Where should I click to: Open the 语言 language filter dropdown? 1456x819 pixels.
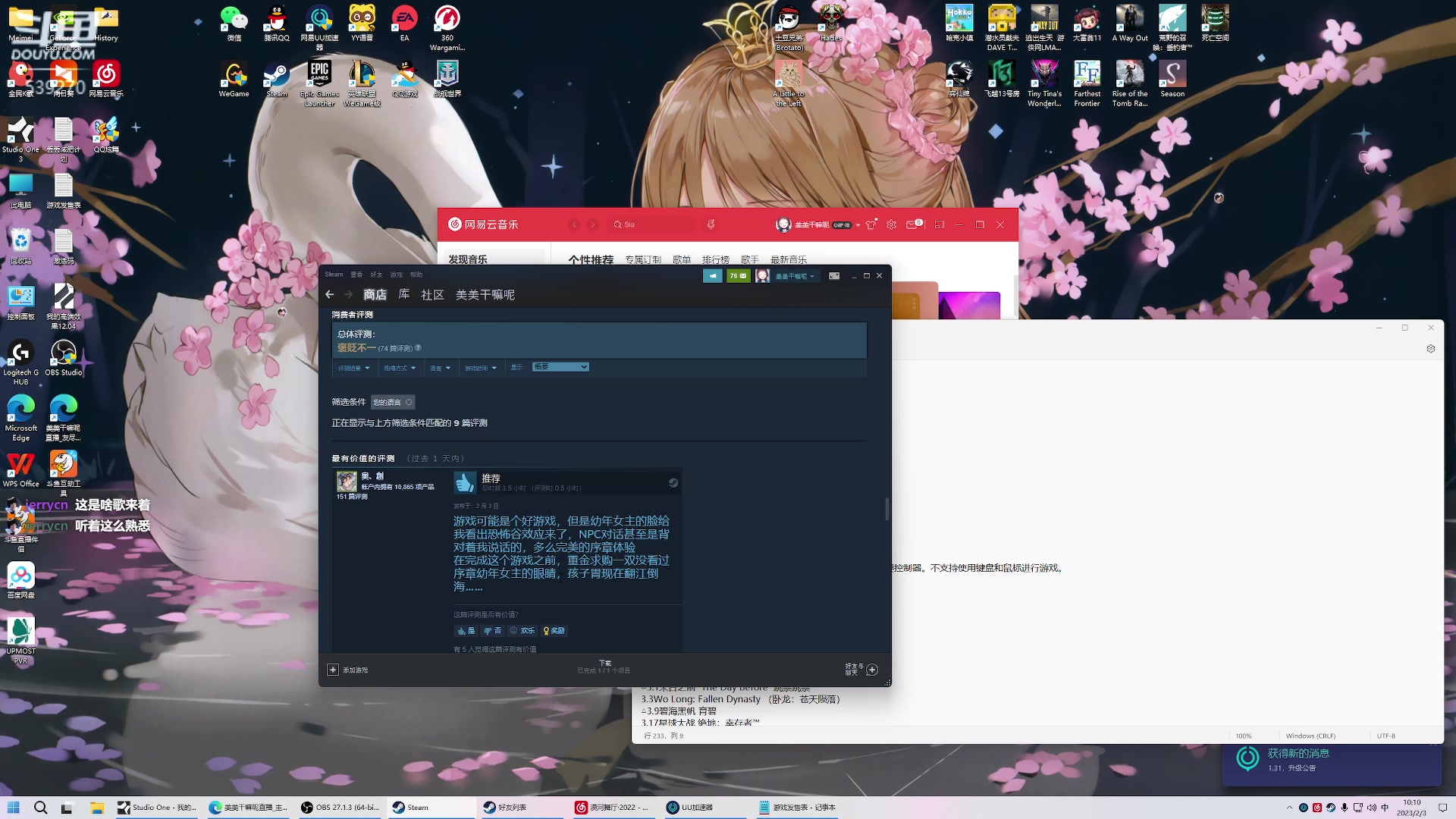pyautogui.click(x=441, y=368)
